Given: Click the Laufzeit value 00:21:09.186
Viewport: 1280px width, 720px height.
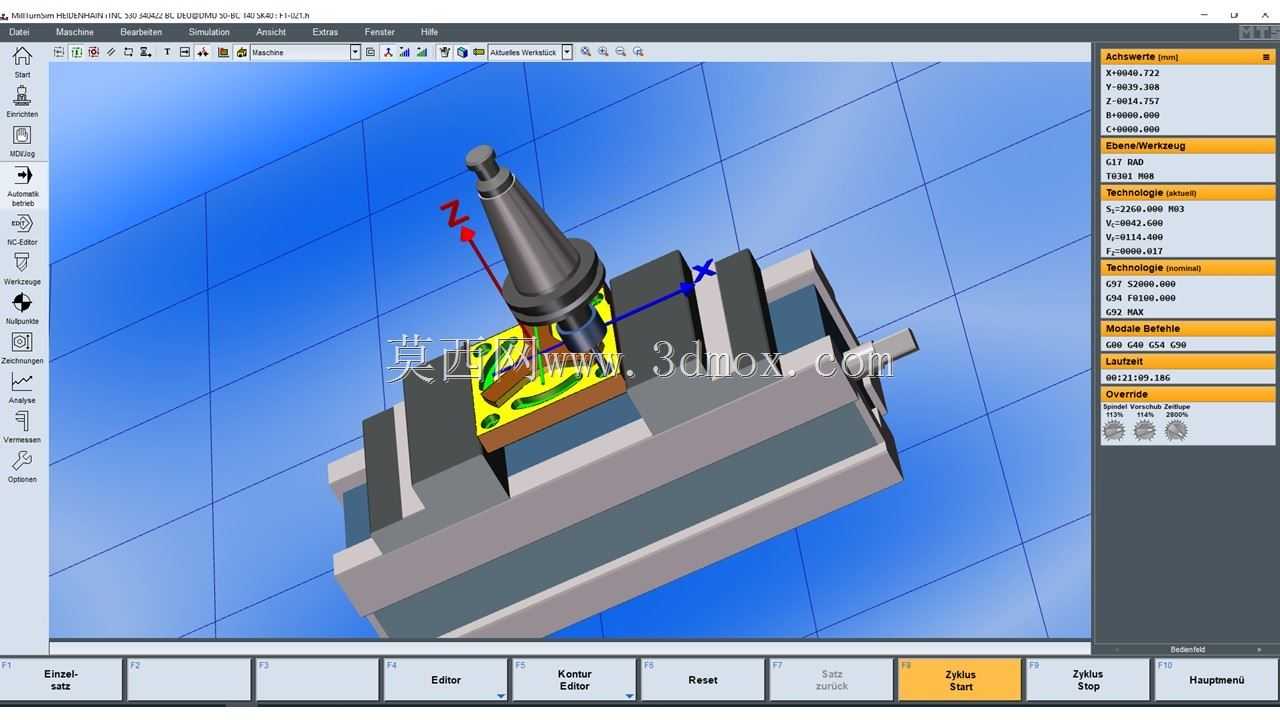Looking at the screenshot, I should tap(1137, 378).
